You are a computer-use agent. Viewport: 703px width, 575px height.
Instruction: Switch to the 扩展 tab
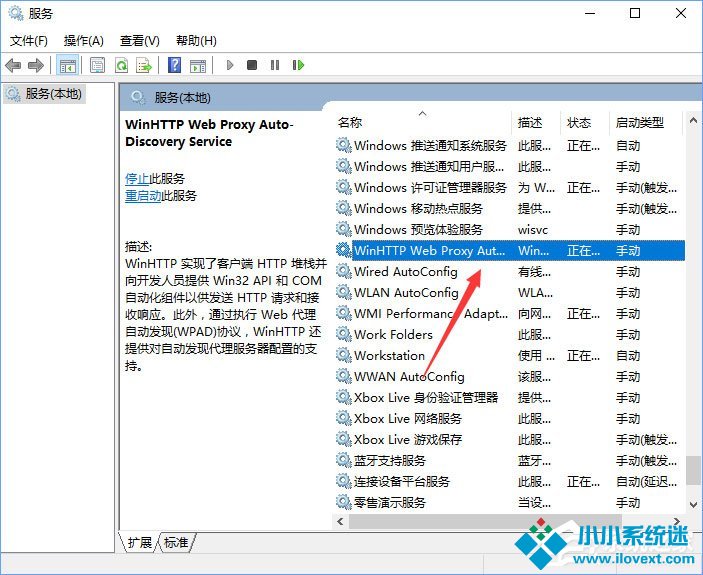point(139,543)
